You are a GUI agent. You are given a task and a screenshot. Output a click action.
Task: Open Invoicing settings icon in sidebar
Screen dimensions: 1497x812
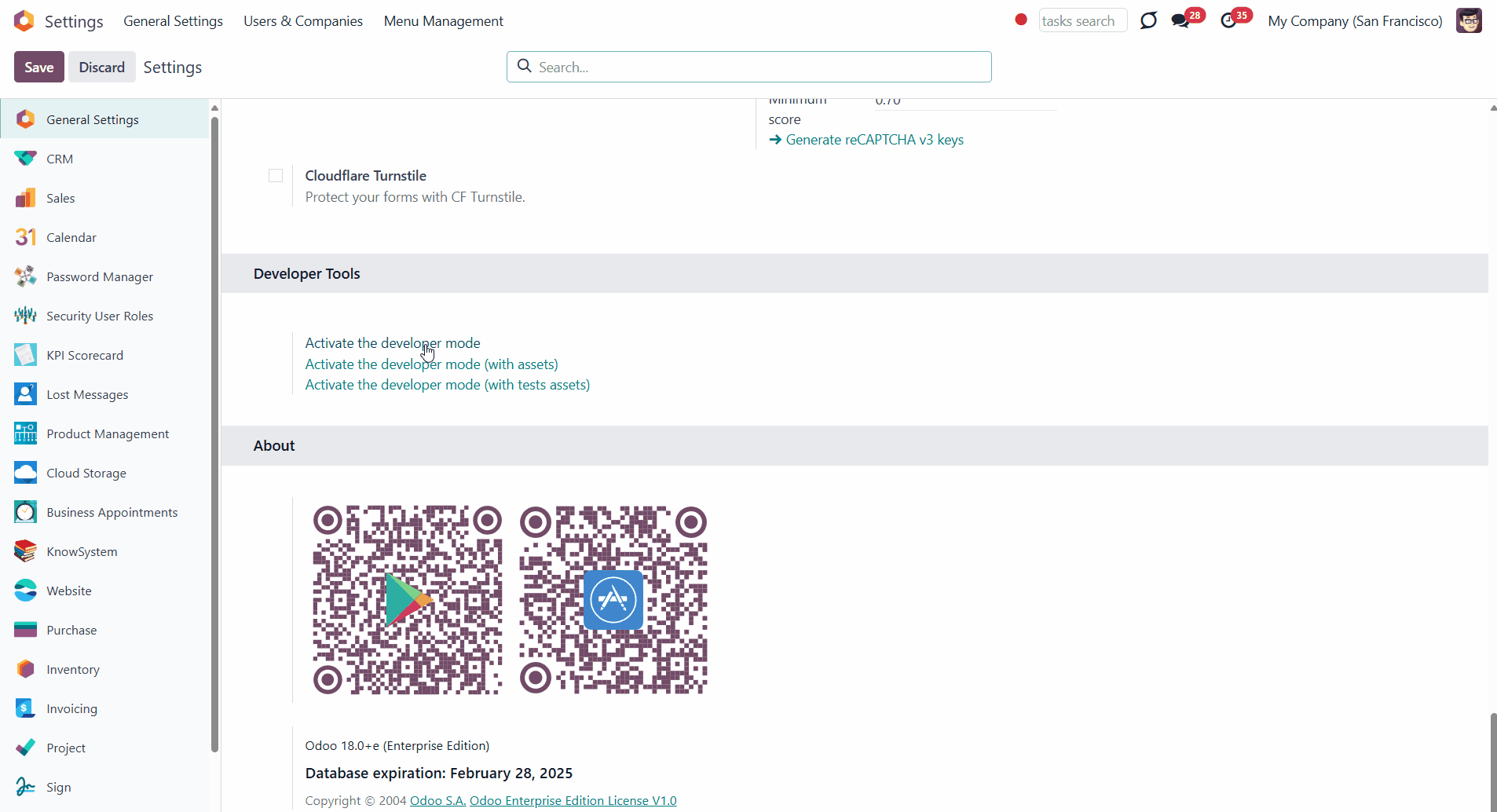[25, 708]
